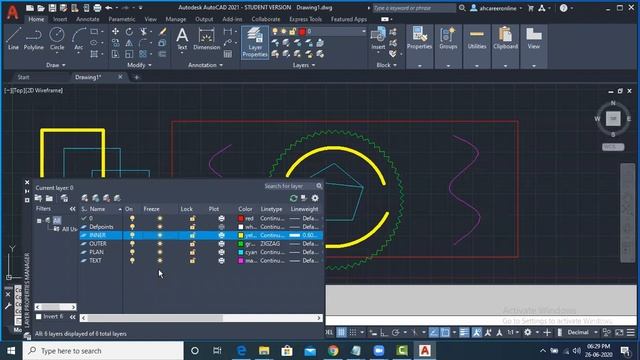Change the yellow color swatch of INNER layer

pos(241,236)
